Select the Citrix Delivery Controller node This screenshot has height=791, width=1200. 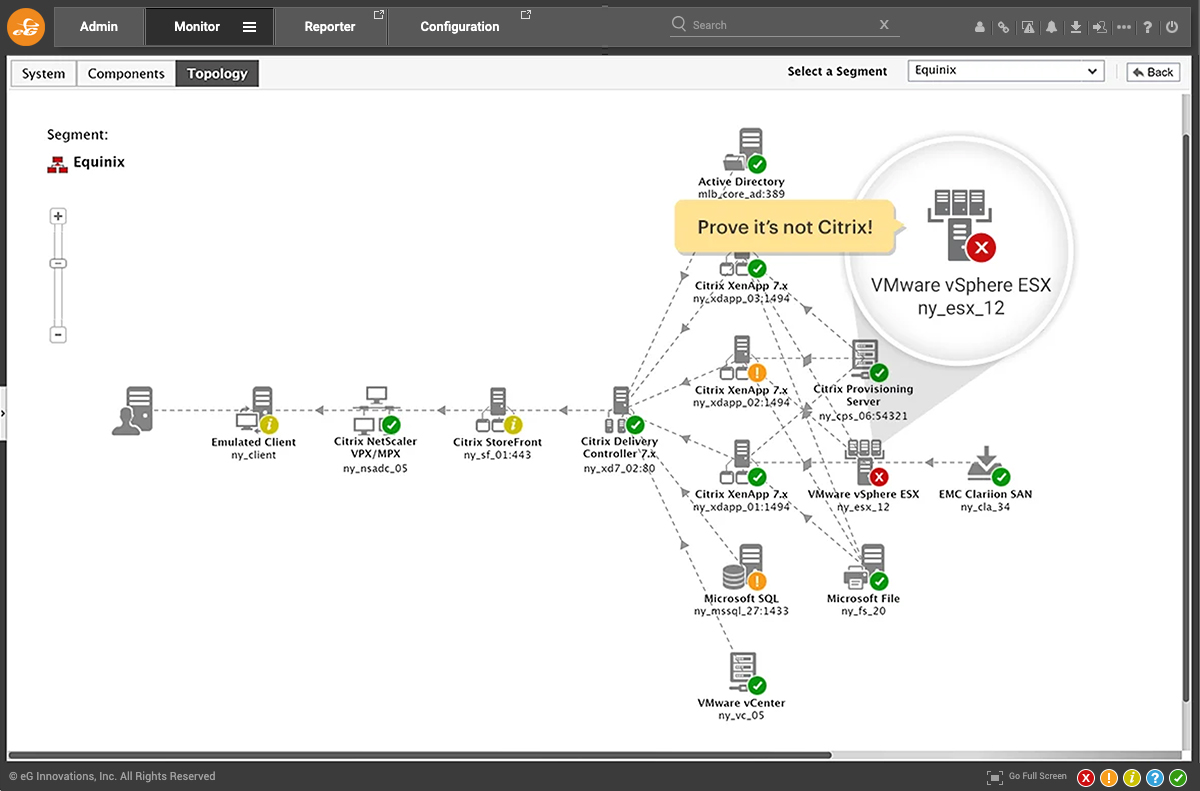point(623,411)
